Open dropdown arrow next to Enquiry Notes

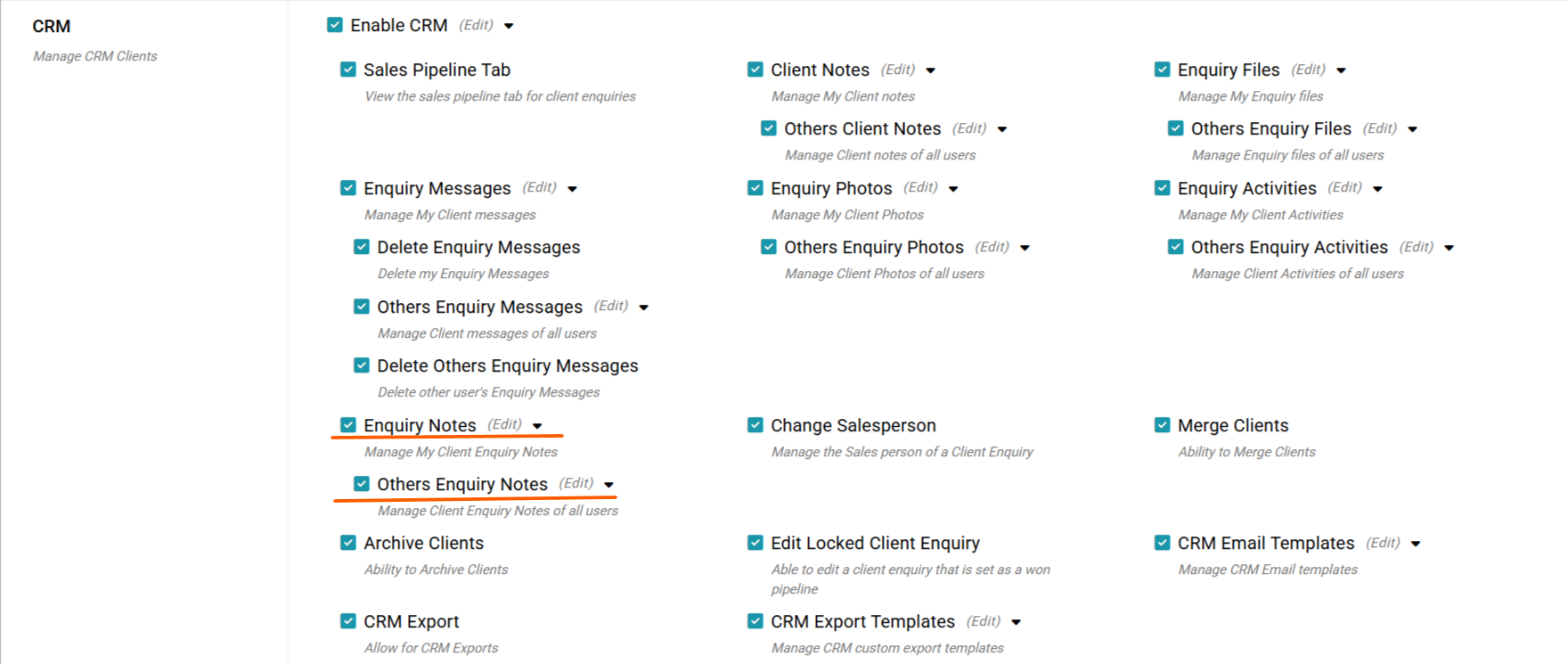pyautogui.click(x=538, y=426)
